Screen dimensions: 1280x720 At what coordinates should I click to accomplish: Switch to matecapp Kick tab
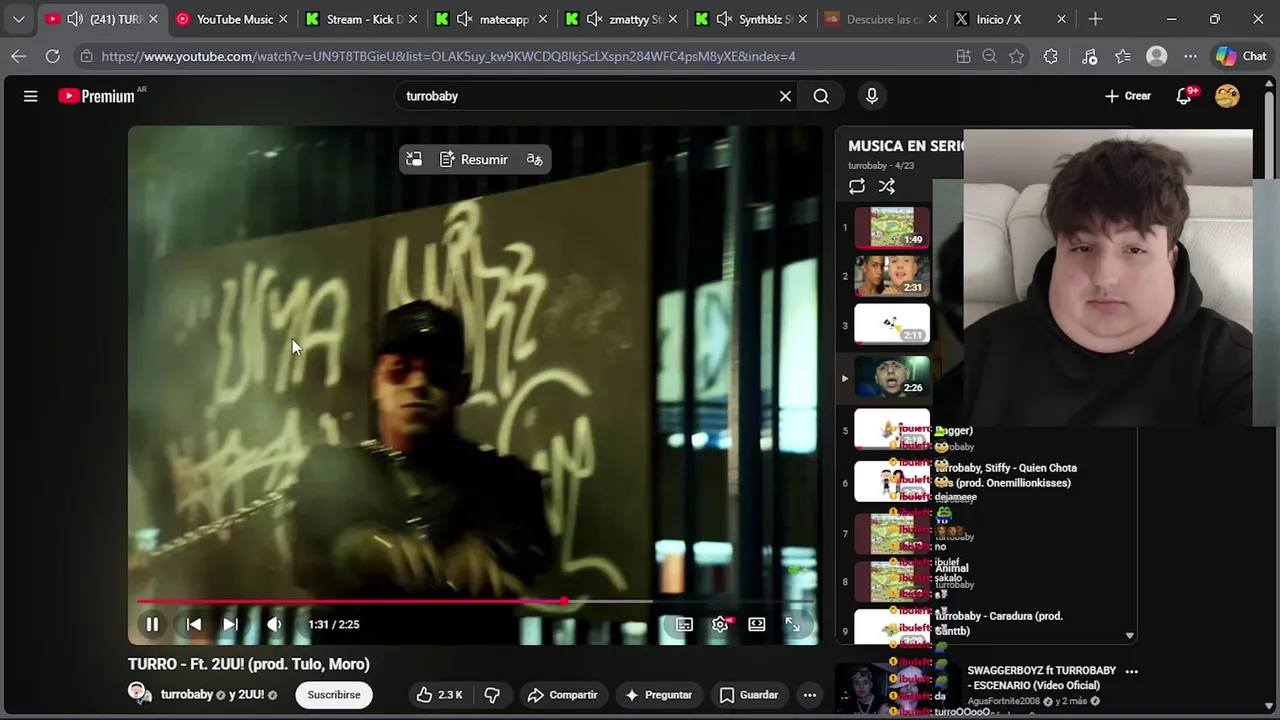(x=491, y=19)
